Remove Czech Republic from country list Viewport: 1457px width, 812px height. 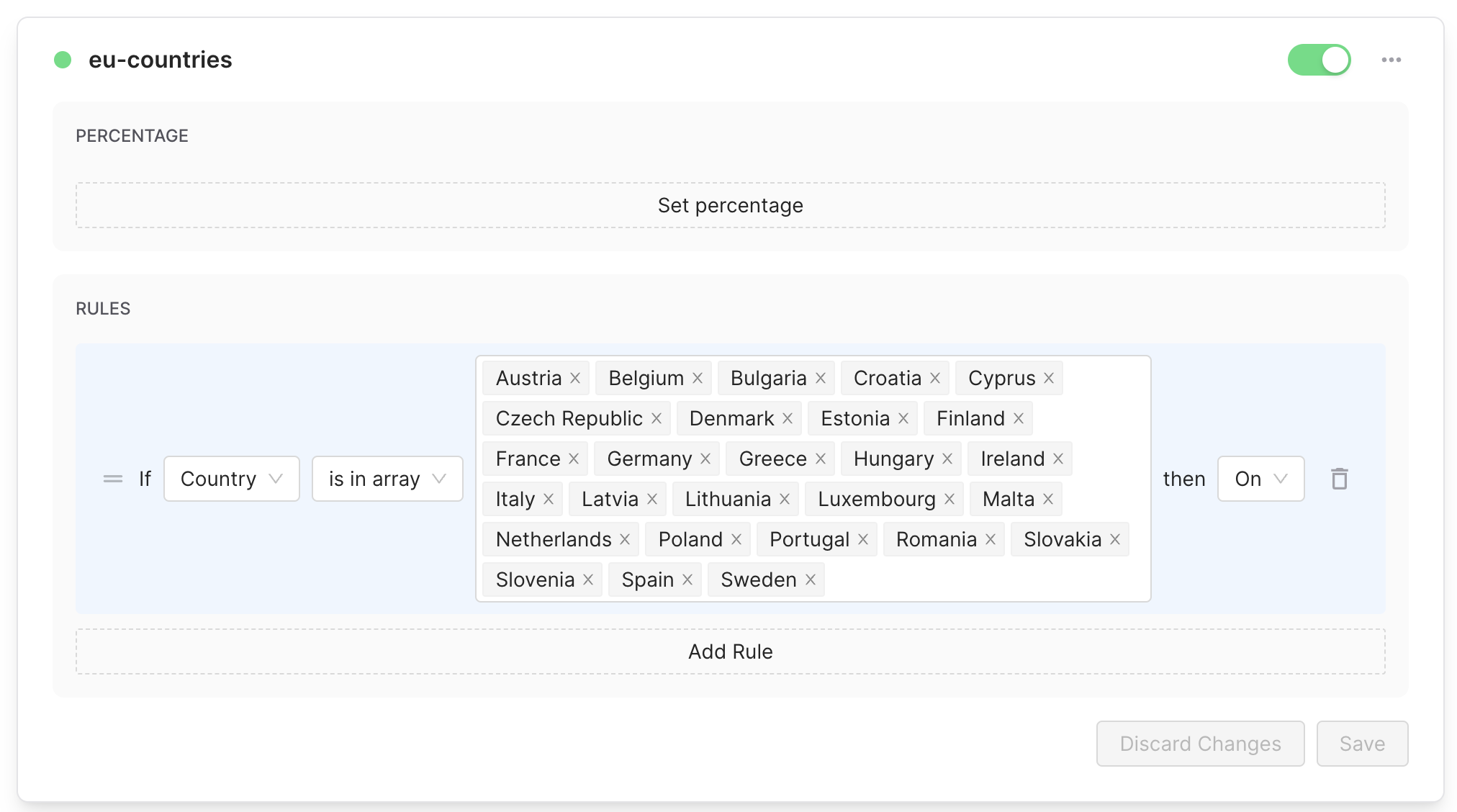657,418
